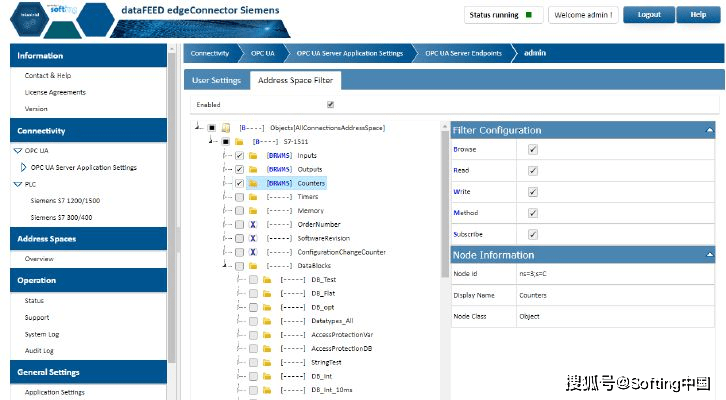Open OPC UA Server Application Settings breadcrumb

(350, 53)
